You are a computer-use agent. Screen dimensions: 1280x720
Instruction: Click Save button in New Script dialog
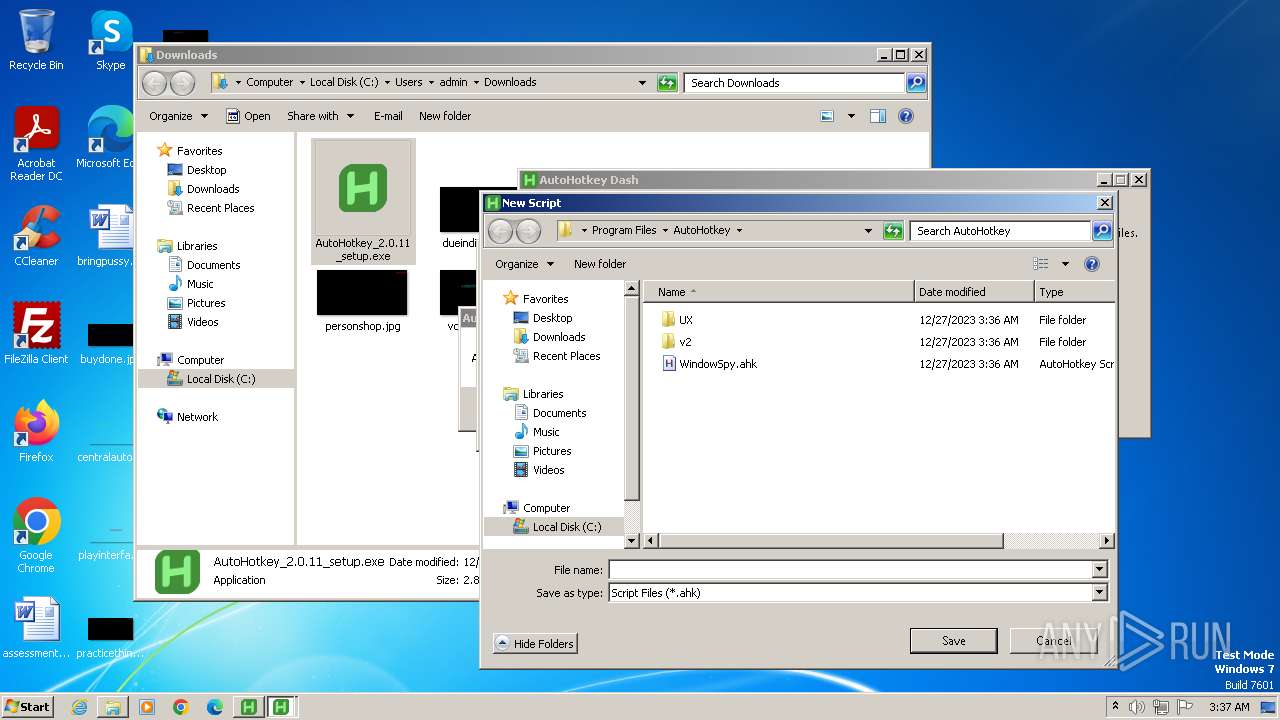953,641
